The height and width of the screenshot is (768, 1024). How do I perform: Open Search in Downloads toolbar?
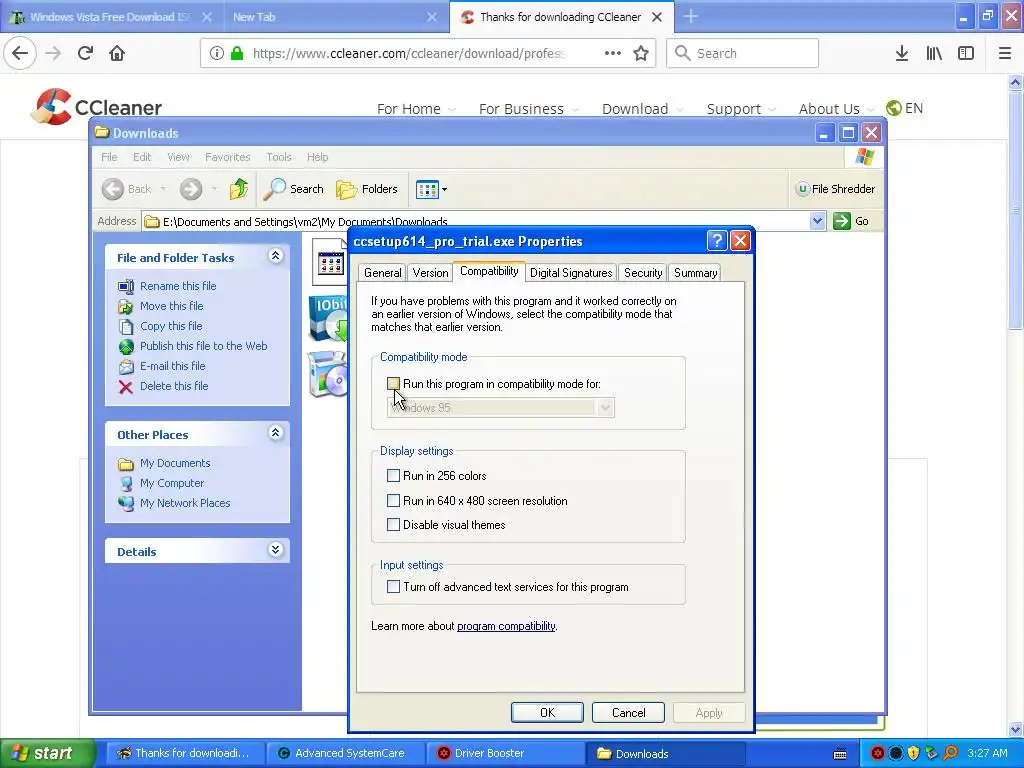[294, 189]
